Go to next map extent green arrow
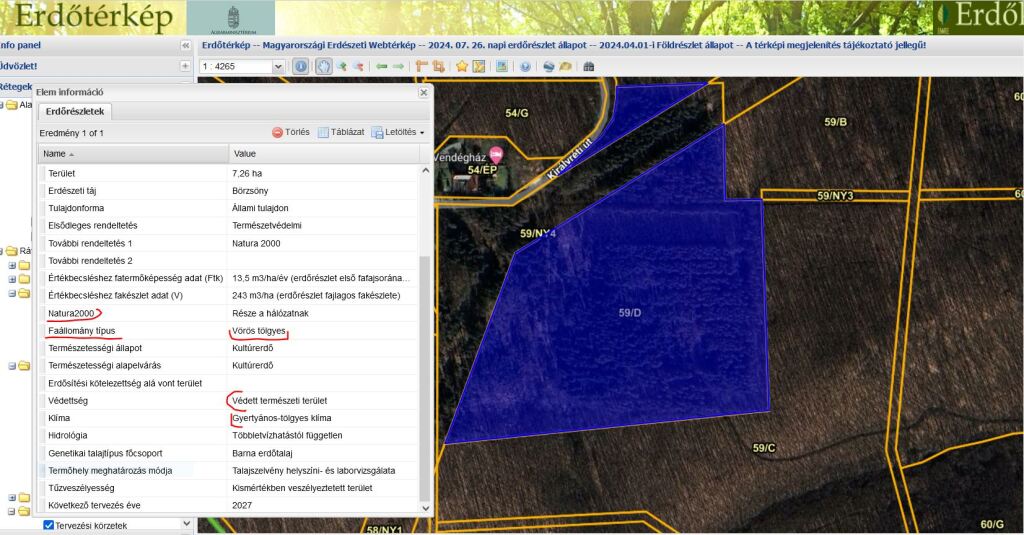The image size is (1024, 535). tap(398, 66)
